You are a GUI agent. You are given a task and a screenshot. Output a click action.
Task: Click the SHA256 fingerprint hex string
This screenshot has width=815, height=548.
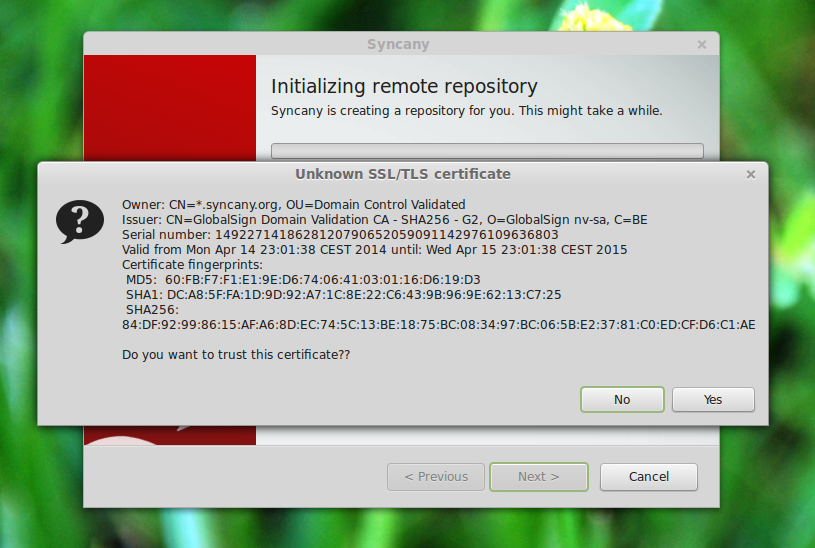(439, 325)
